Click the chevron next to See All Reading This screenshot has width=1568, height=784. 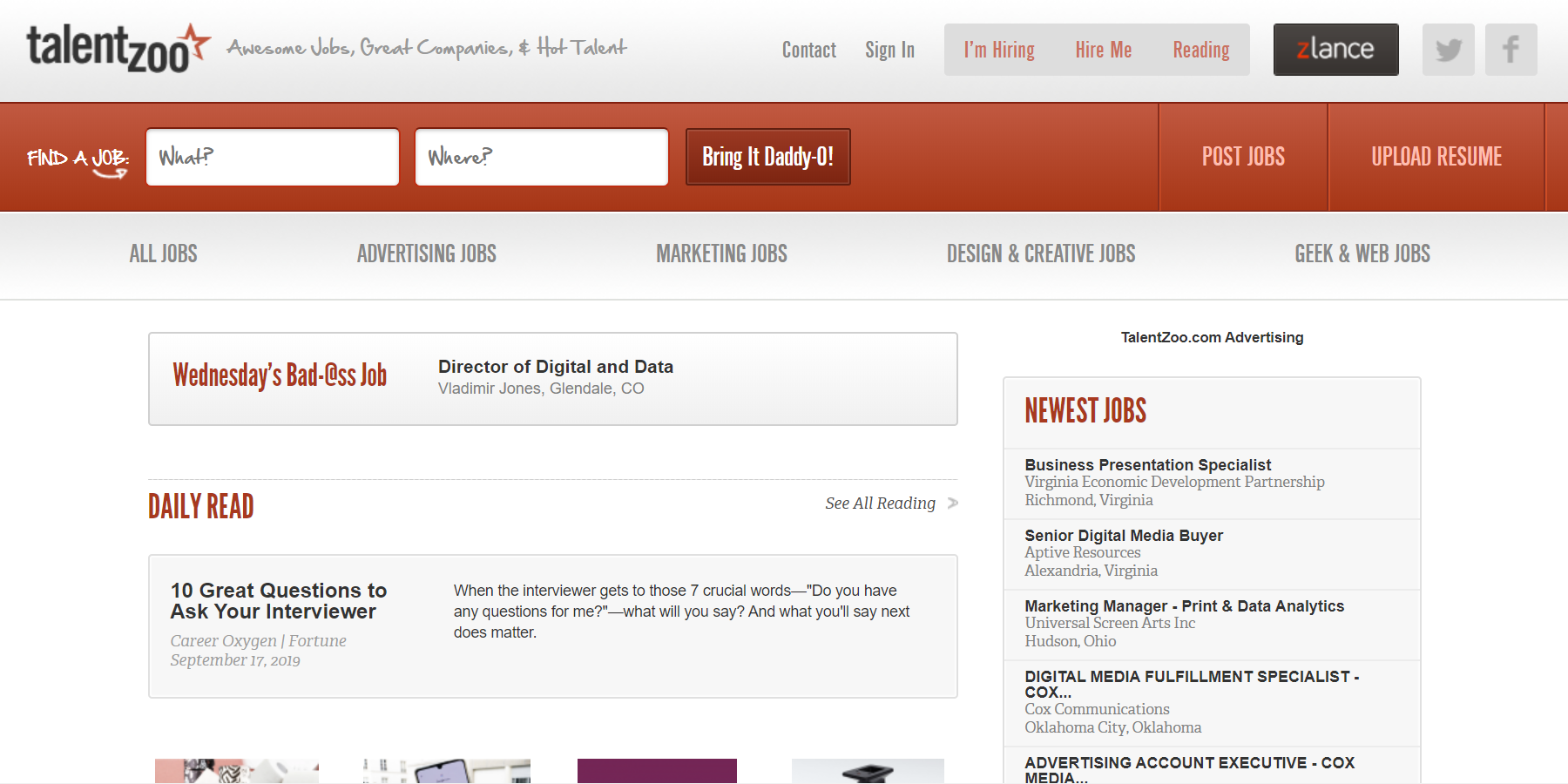(x=953, y=504)
